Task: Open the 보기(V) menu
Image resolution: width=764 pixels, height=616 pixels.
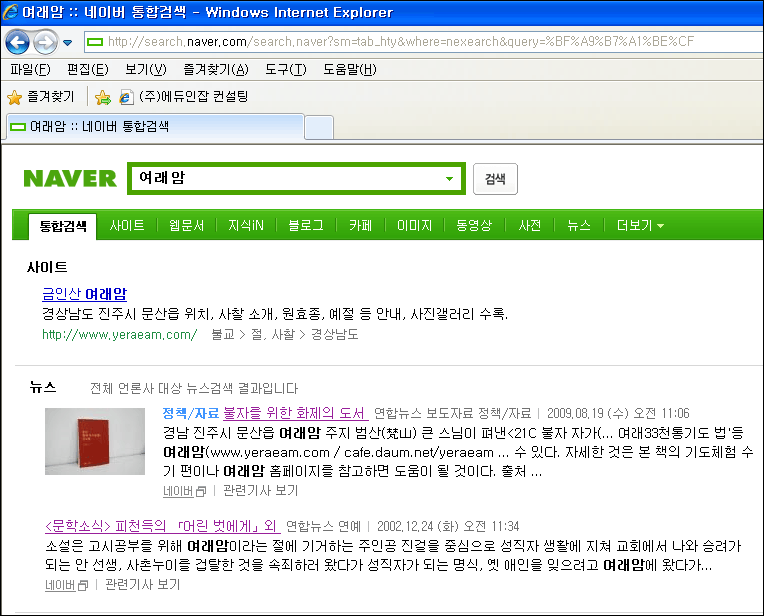Action: click(x=146, y=70)
